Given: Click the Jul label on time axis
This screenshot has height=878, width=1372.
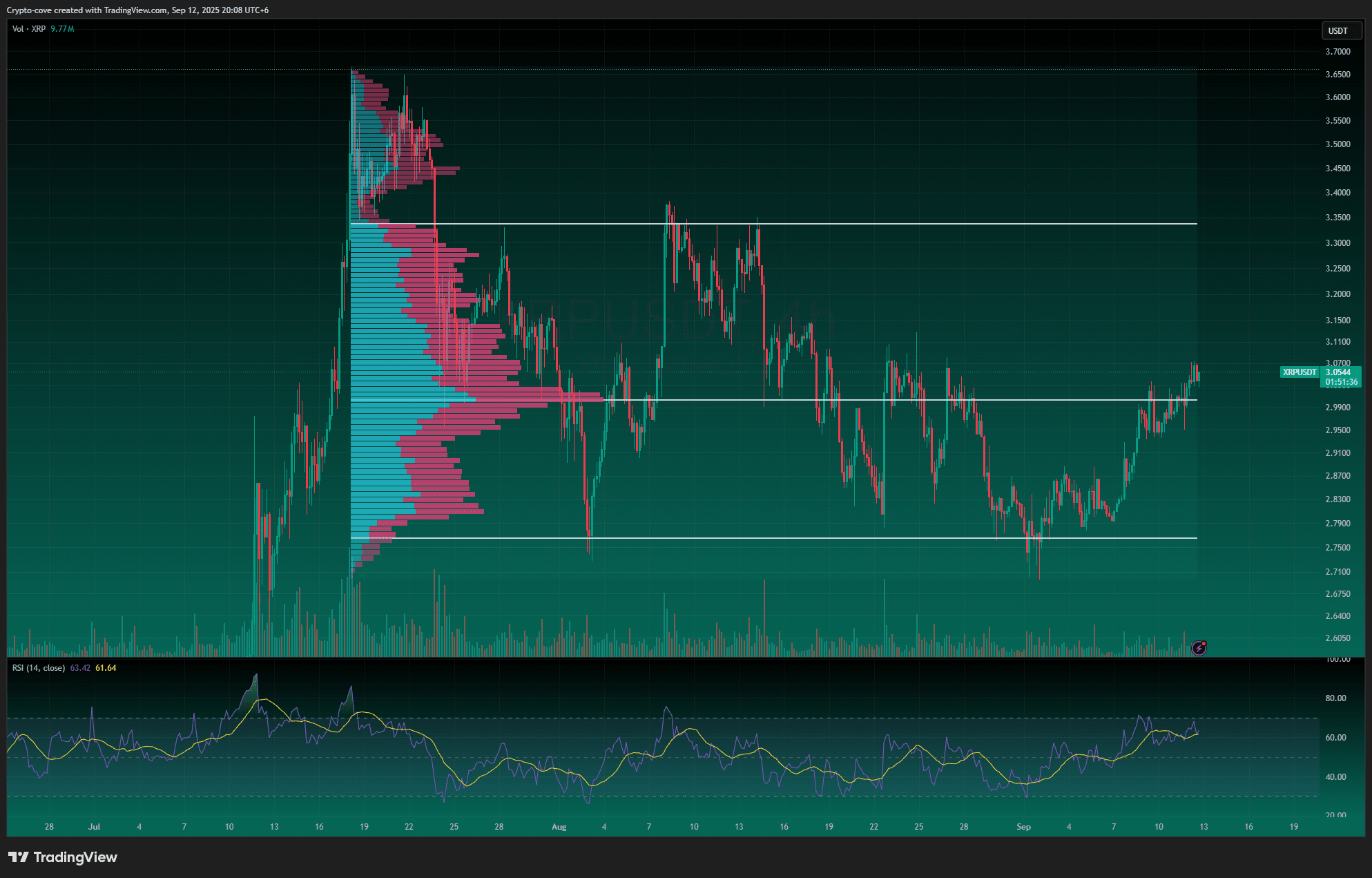Looking at the screenshot, I should point(95,827).
